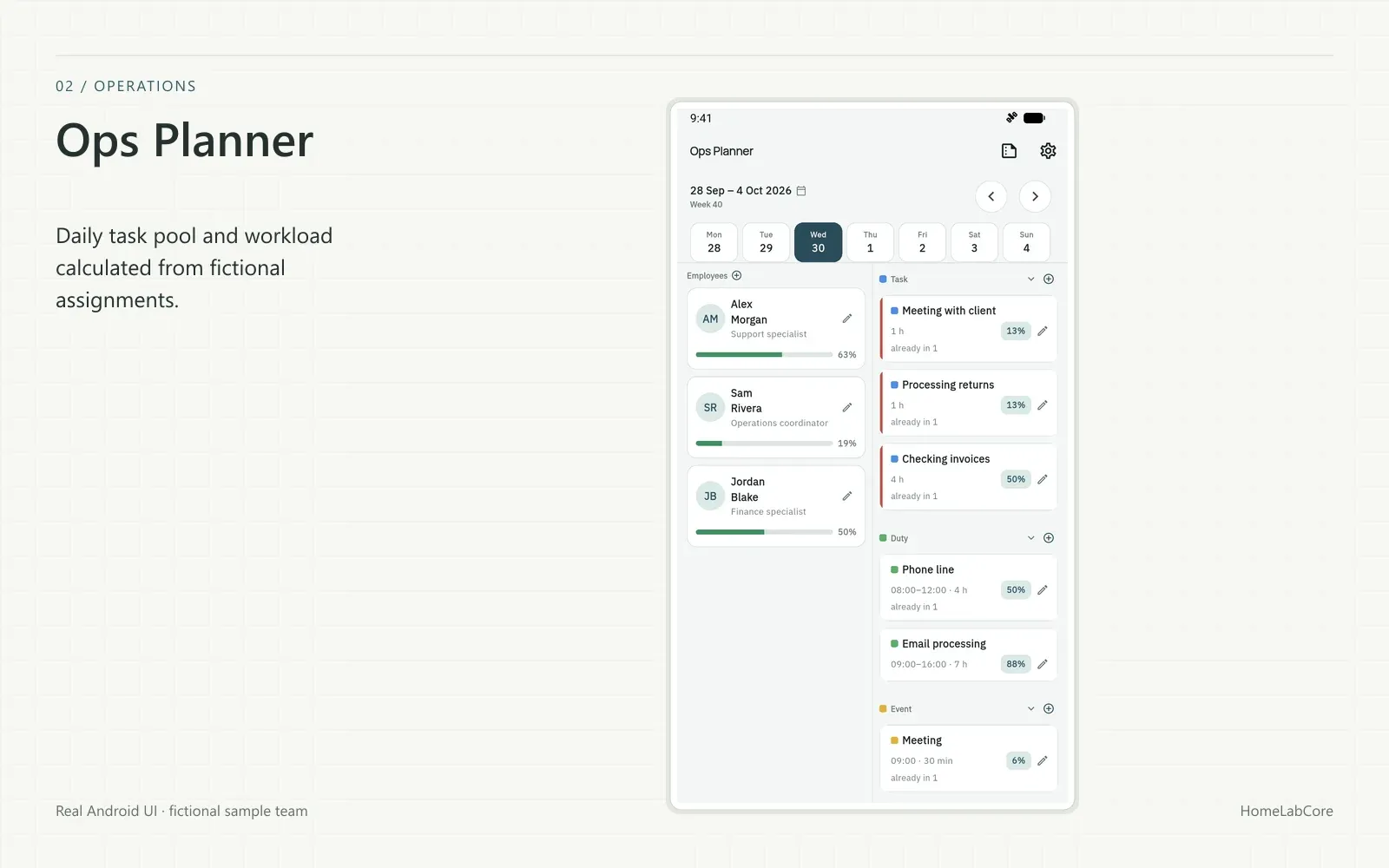
Task: Click Jordan Blake's 50% workload bar
Action: [764, 532]
